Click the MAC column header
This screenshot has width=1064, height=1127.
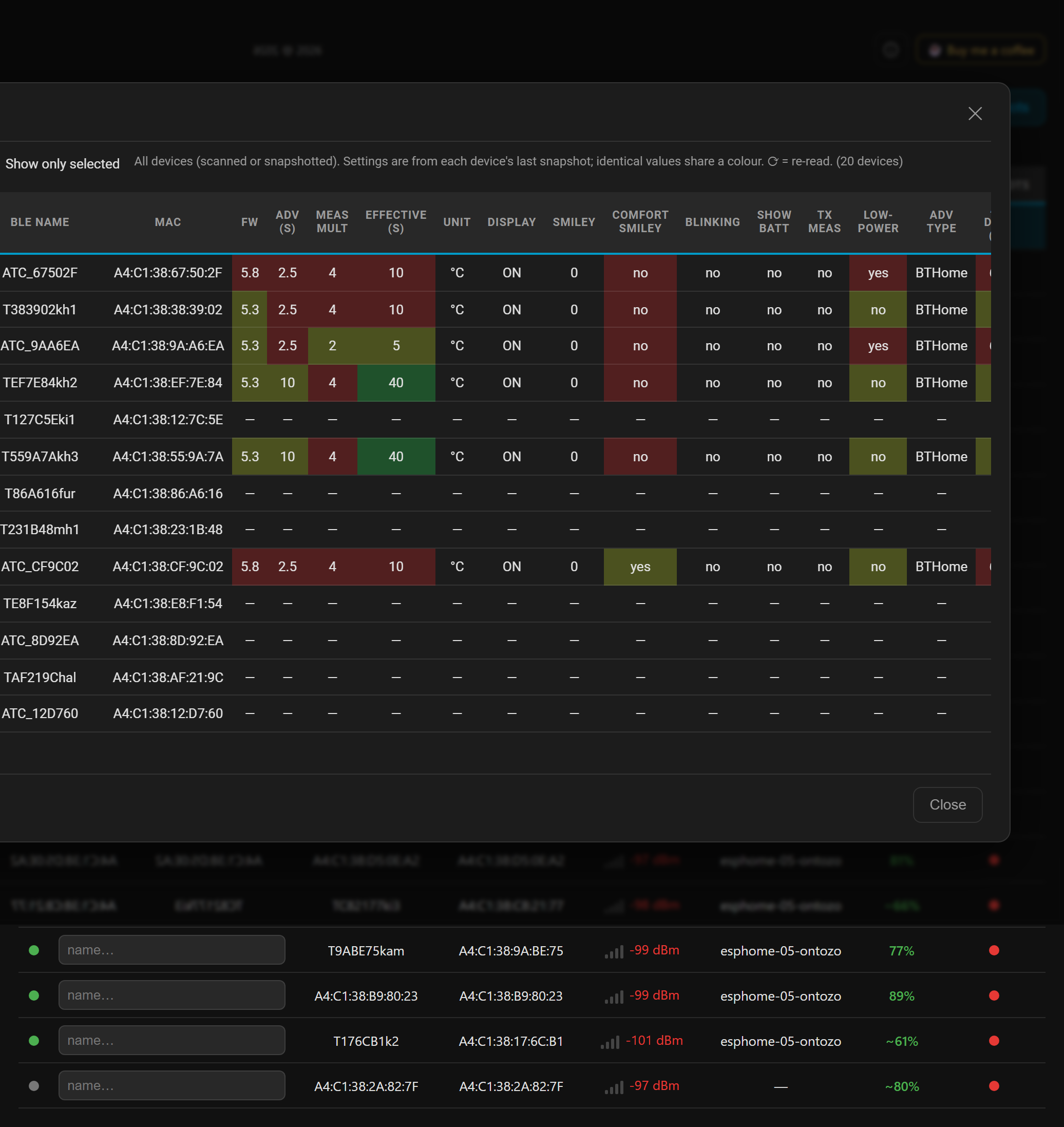(x=168, y=222)
